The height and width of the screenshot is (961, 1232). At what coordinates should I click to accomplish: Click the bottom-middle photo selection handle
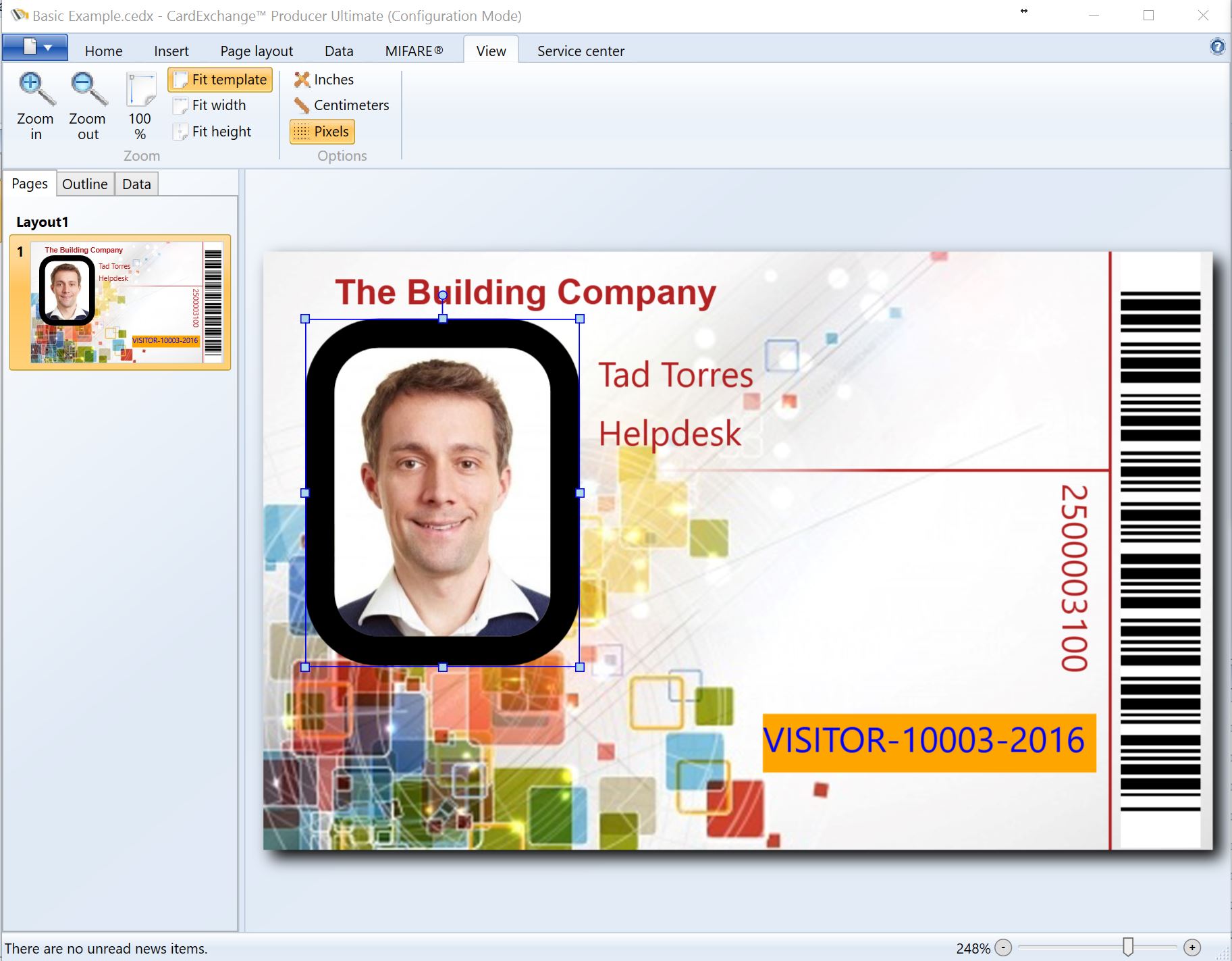point(443,667)
